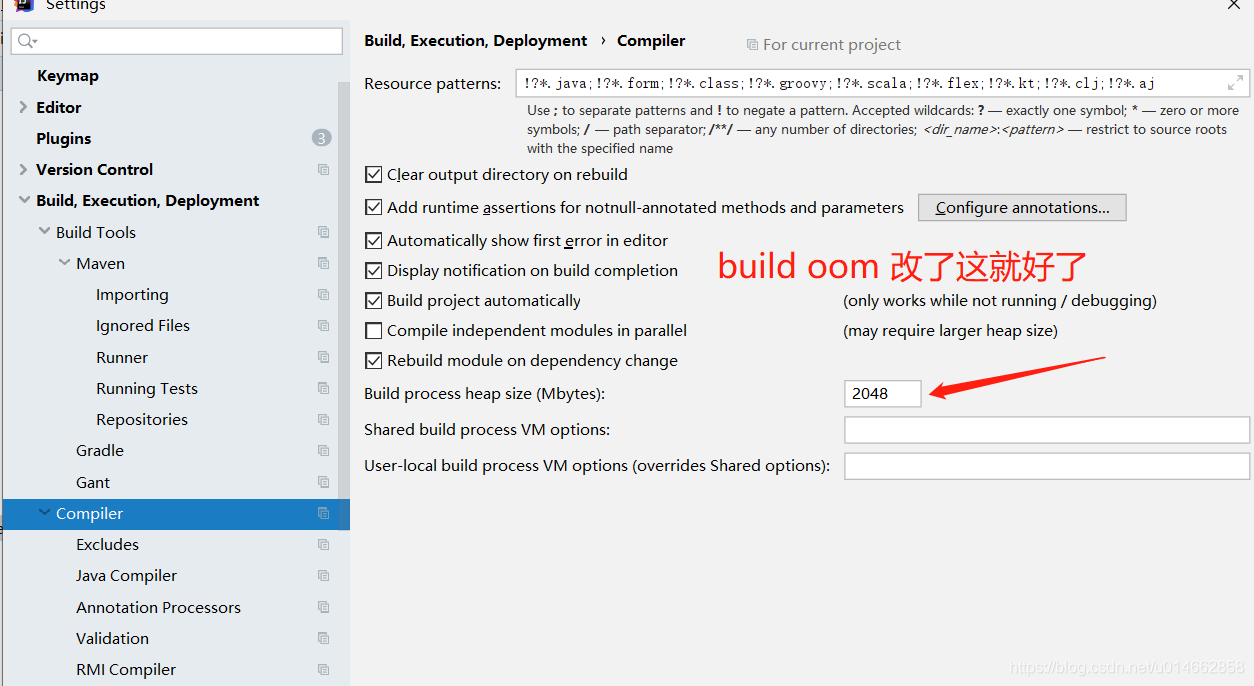Open the RMI Compiler settings page
The width and height of the screenshot is (1254, 686).
coord(126,670)
